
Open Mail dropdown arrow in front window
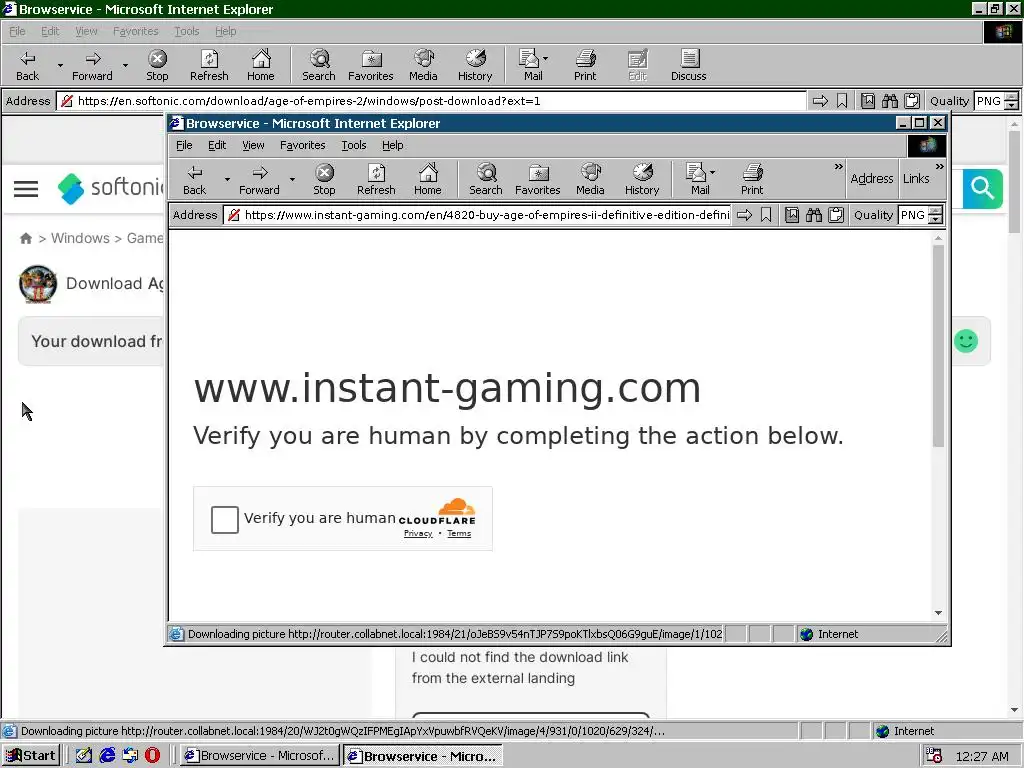click(712, 172)
